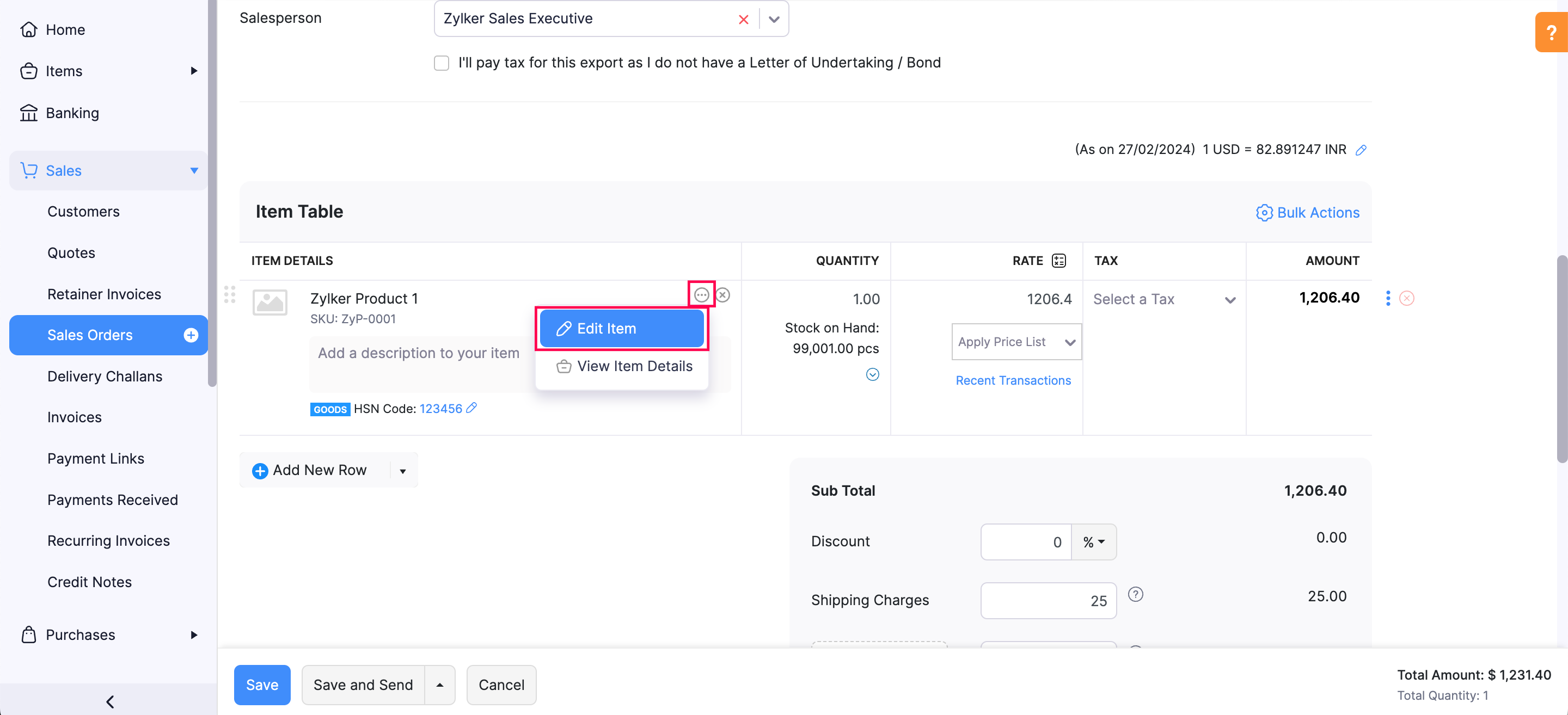Click the stock on hand check circle icon
Viewport: 1568px width, 715px height.
pos(872,375)
